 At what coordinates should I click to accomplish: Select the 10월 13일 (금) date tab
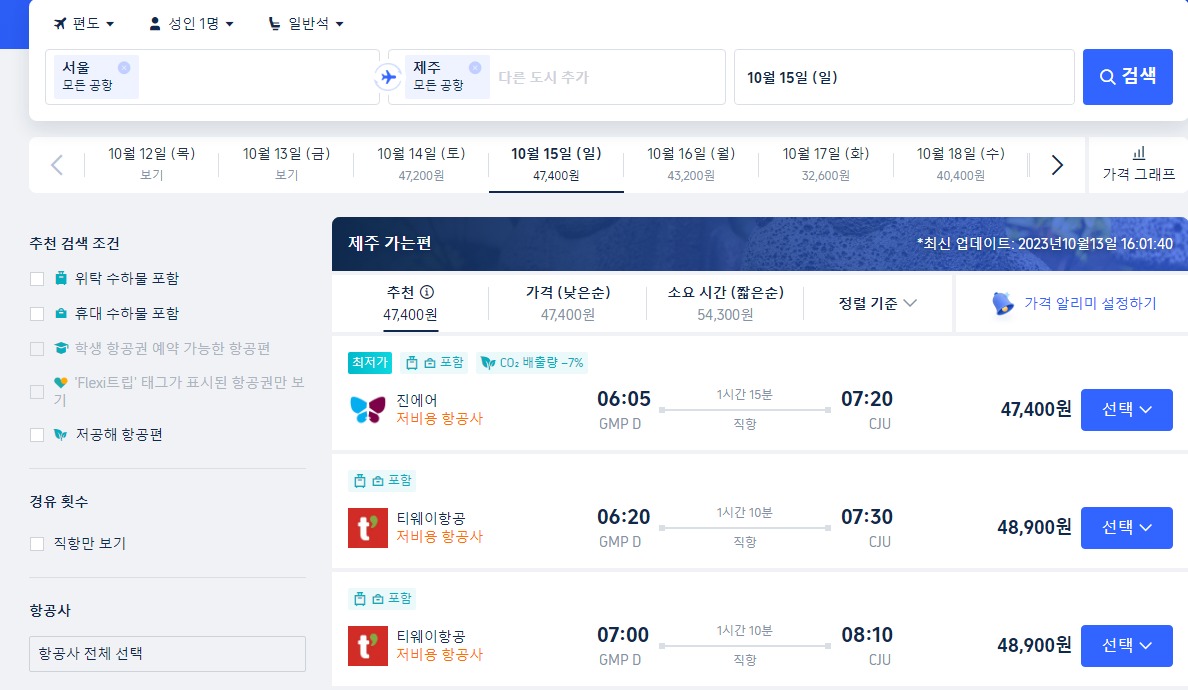point(286,164)
